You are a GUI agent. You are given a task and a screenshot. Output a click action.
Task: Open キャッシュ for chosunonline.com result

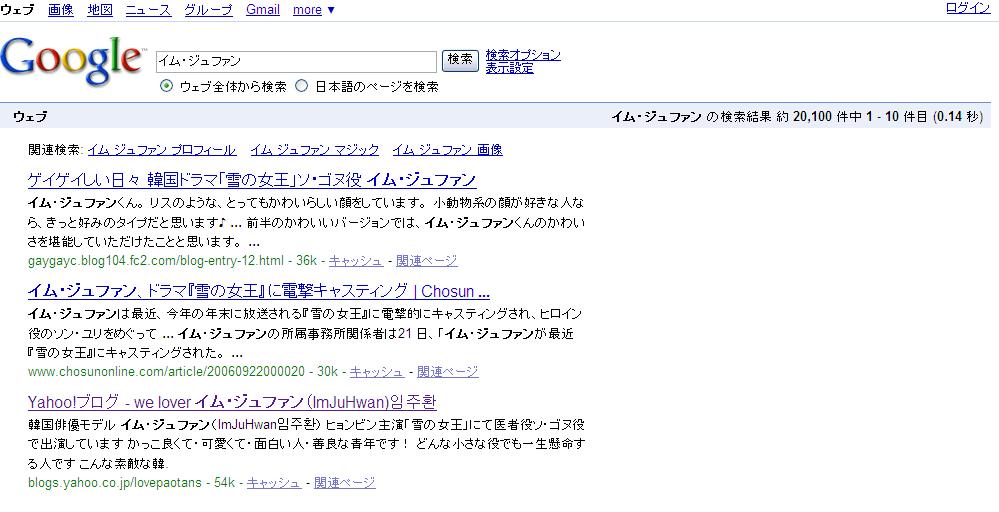377,371
